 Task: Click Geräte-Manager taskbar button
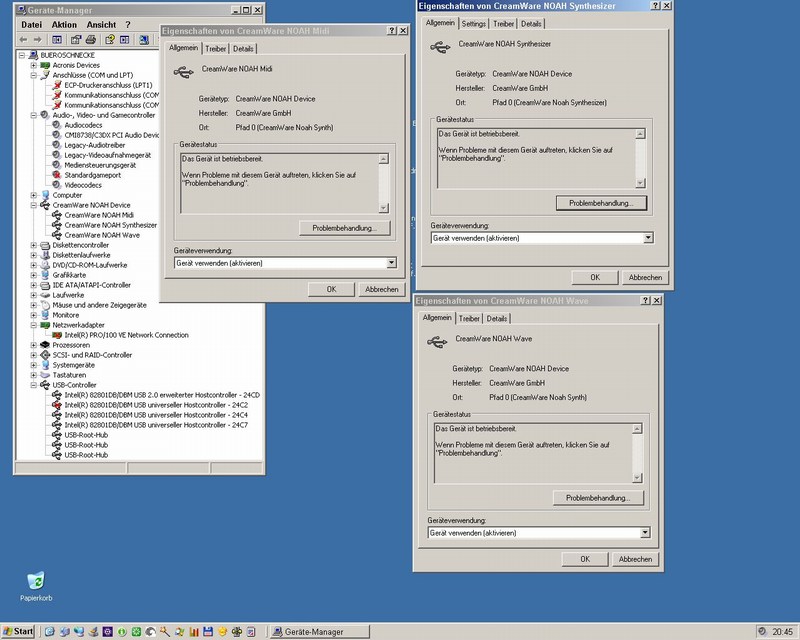319,632
